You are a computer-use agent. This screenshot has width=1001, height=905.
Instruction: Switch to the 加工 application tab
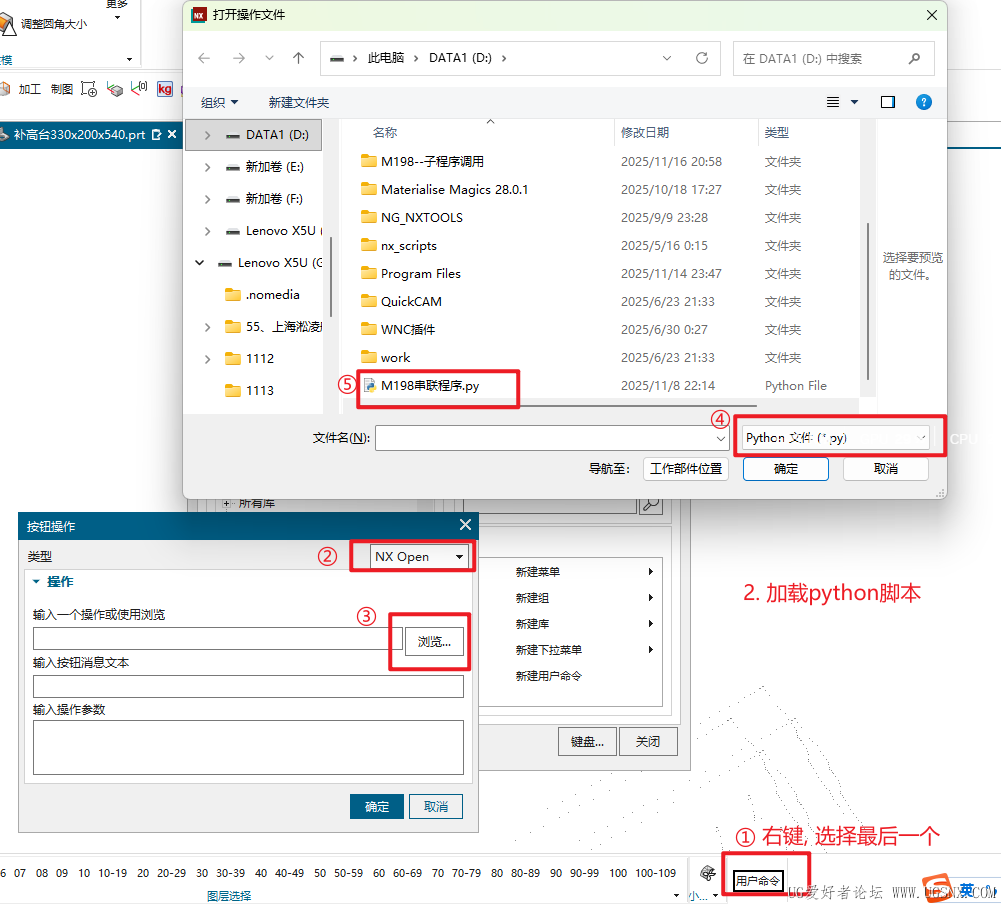coord(30,89)
